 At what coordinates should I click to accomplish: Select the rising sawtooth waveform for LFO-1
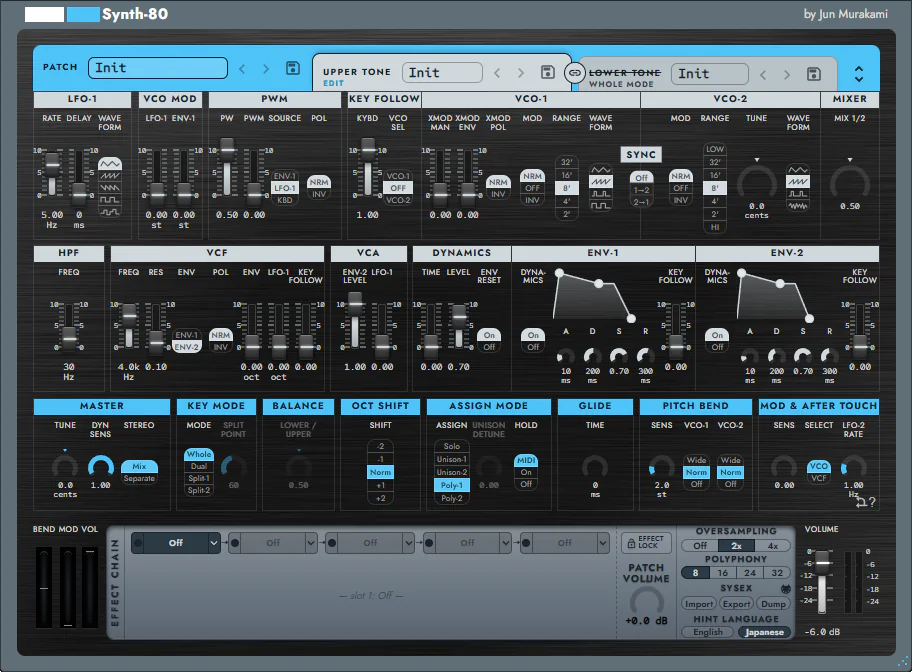point(109,176)
